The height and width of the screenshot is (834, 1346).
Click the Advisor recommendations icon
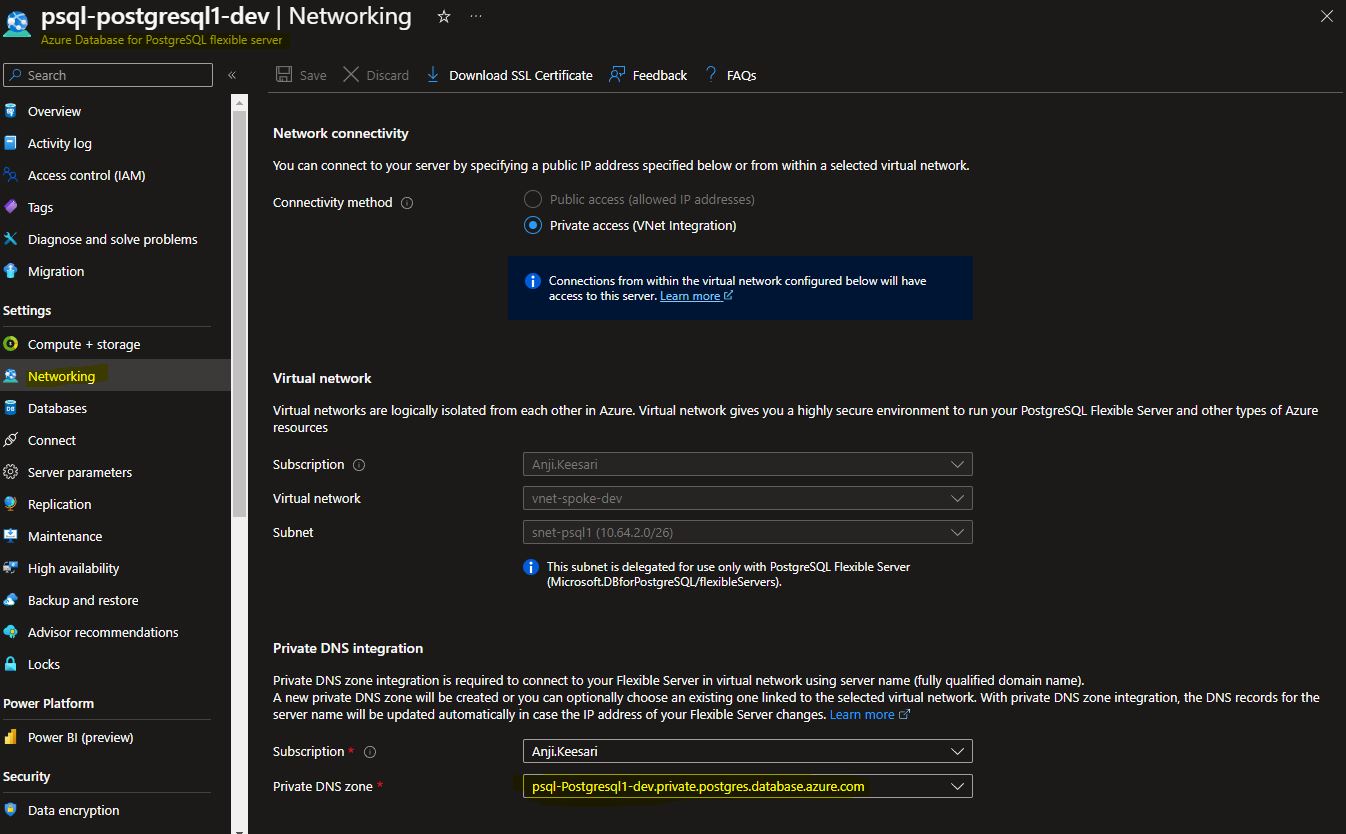click(x=11, y=632)
